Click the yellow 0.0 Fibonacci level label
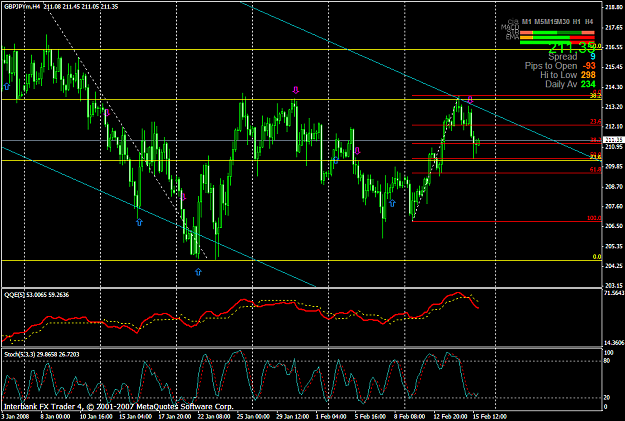Viewport: 625px width, 421px height. coord(597,257)
